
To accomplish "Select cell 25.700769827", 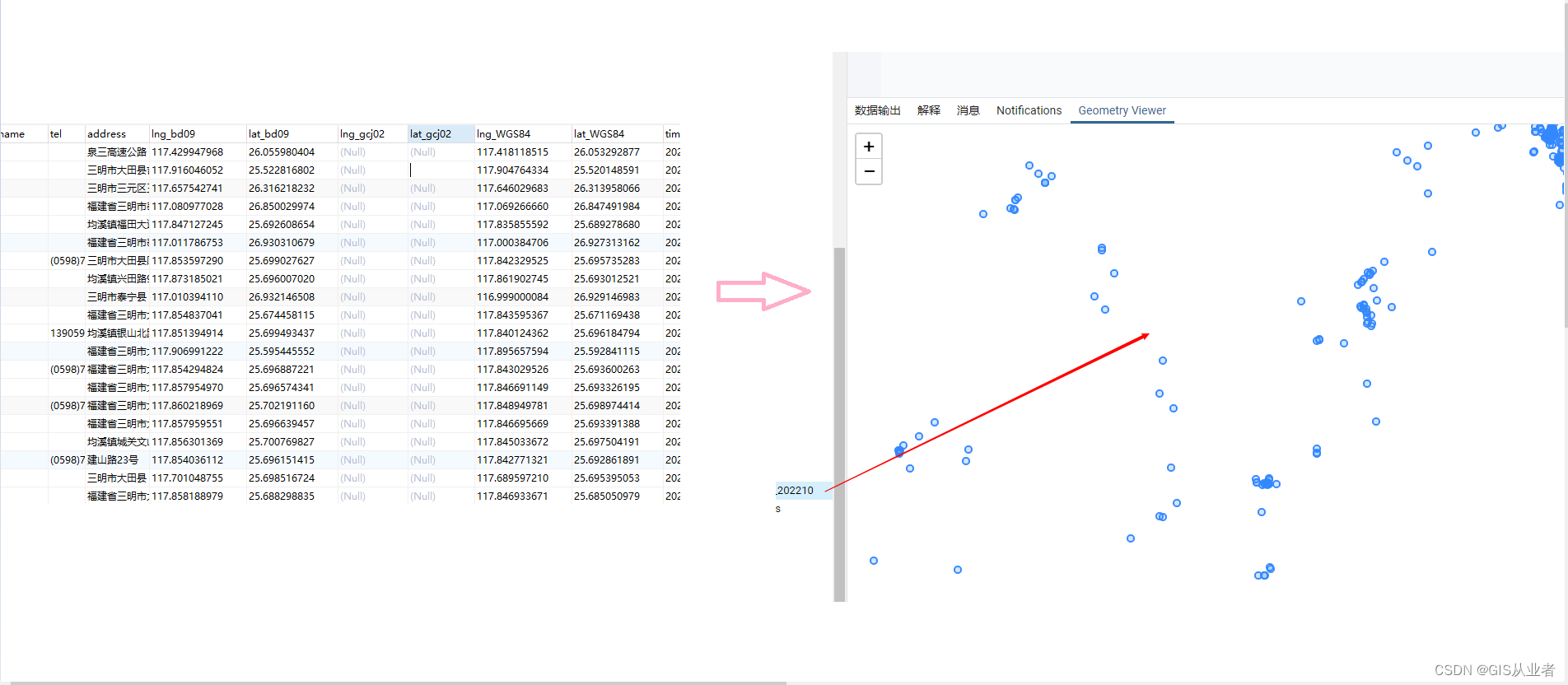I will [292, 442].
